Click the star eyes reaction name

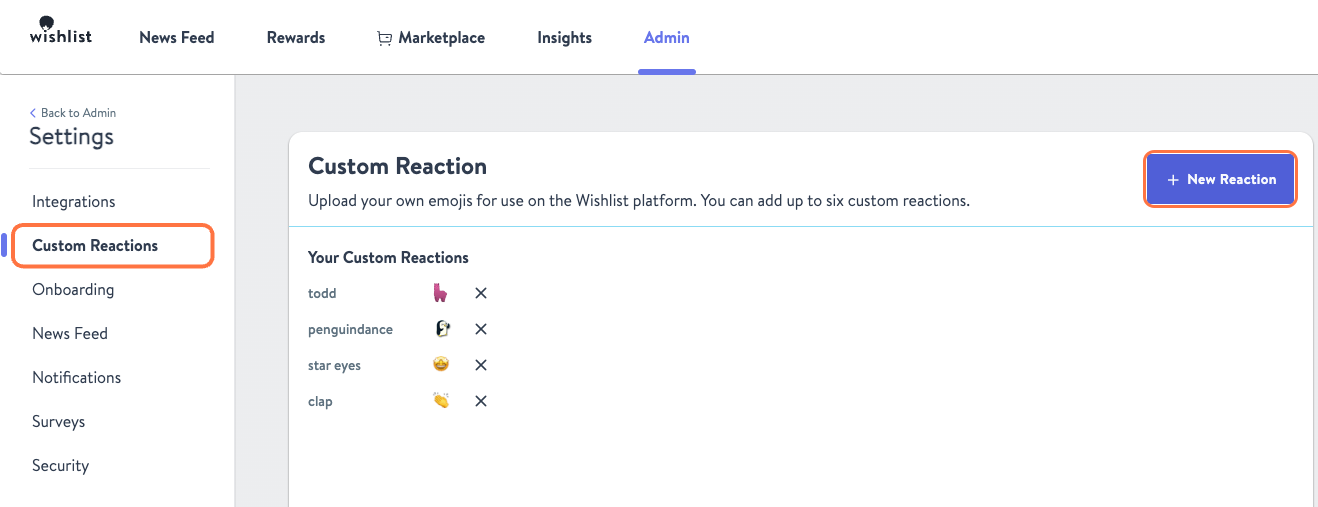point(334,365)
